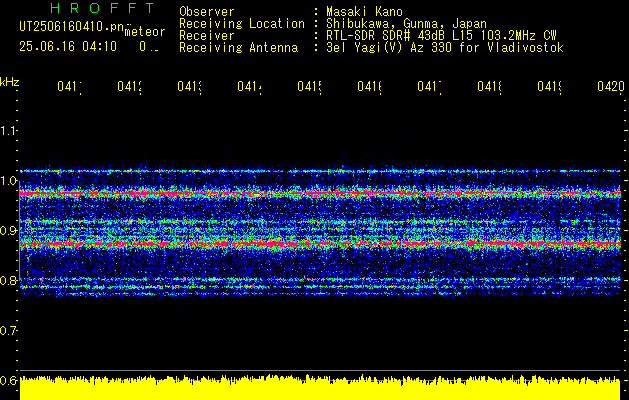Click the 0412 time marker
Screen dimensions: 629x400
coord(130,87)
